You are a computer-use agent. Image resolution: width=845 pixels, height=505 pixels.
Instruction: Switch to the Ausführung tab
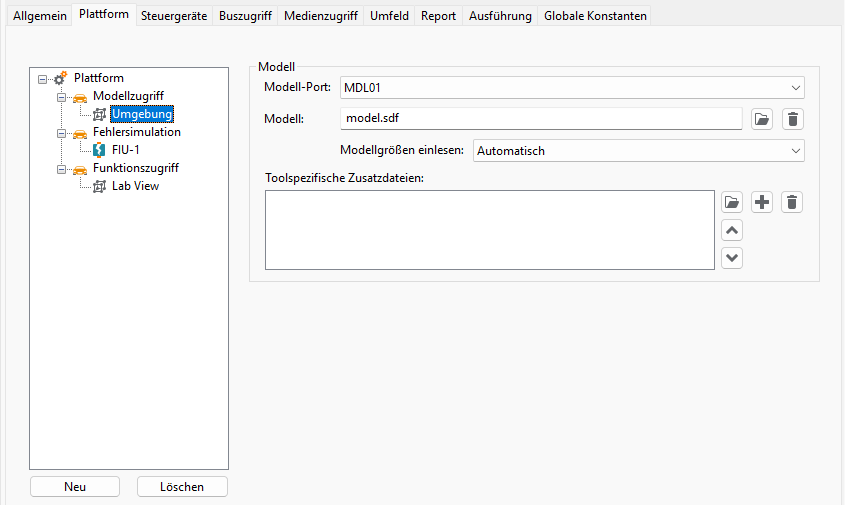click(x=500, y=16)
